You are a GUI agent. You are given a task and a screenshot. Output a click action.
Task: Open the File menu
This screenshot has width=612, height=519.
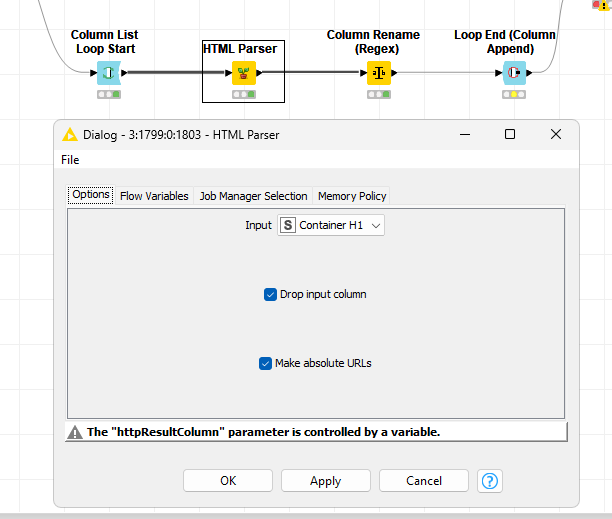(70, 160)
